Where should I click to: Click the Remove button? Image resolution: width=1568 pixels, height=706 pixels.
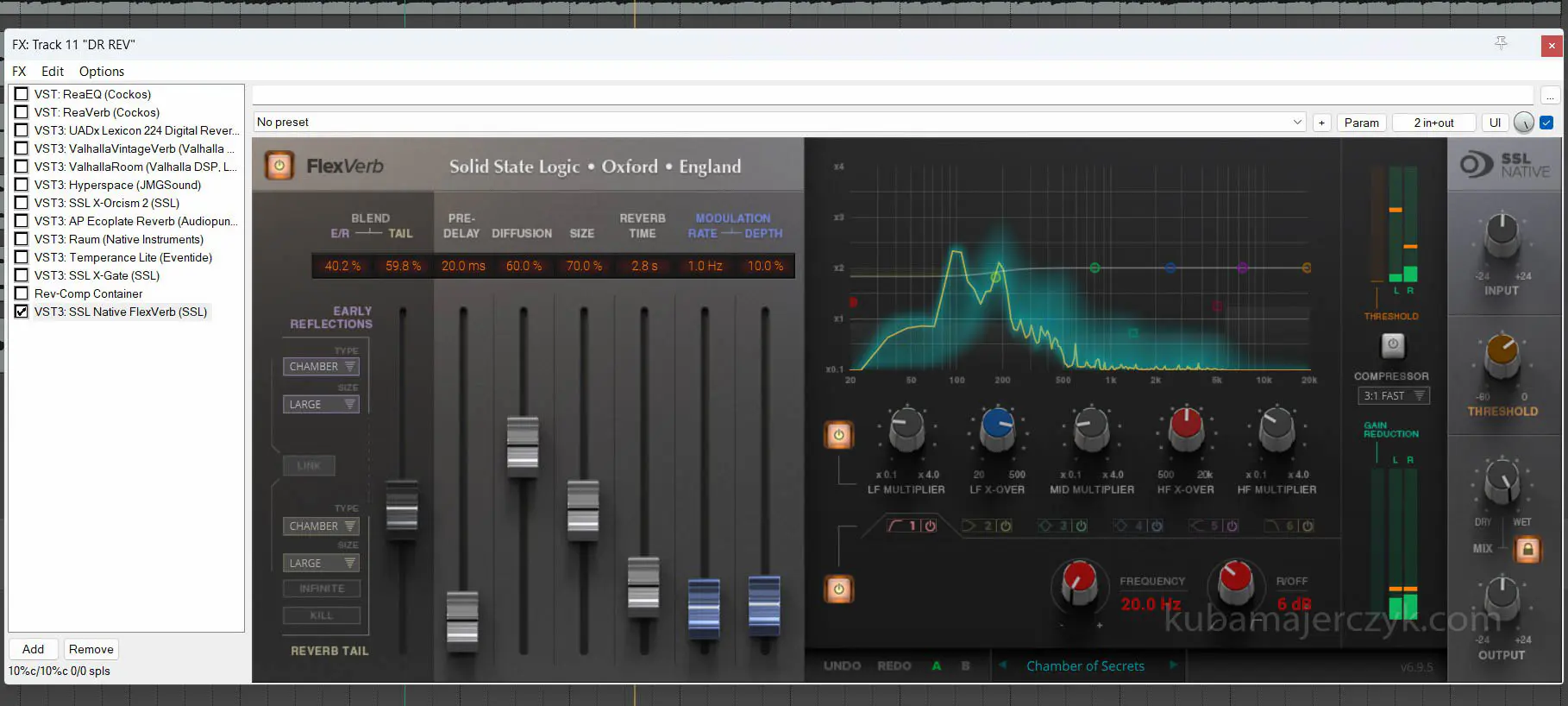point(91,649)
